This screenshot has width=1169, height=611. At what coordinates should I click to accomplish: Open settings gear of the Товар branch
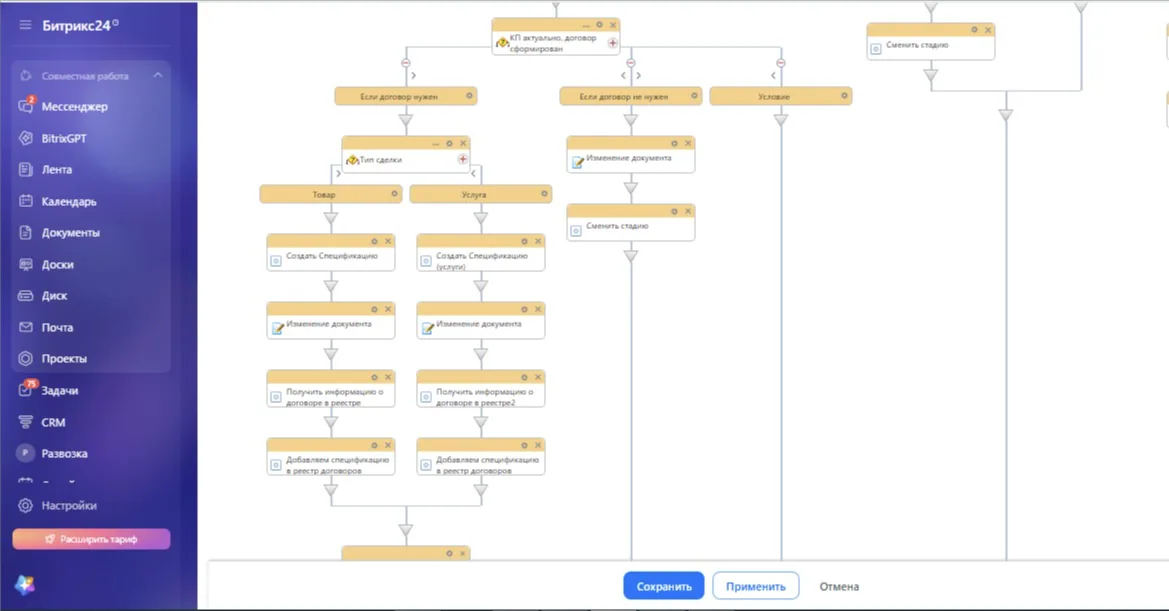pos(394,194)
